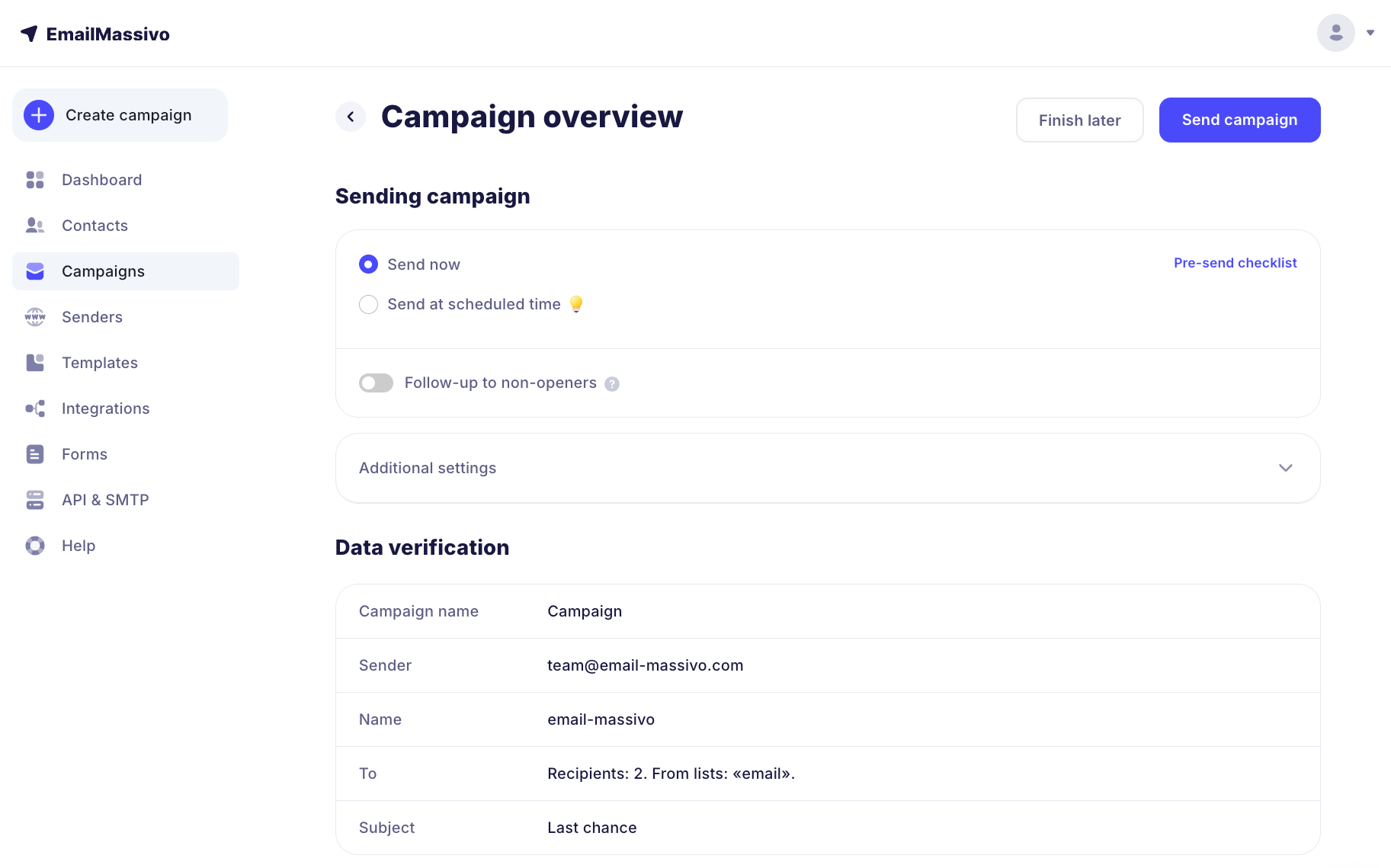This screenshot has height=868, width=1391.
Task: Click the API & SMTP server icon
Action: tap(35, 500)
